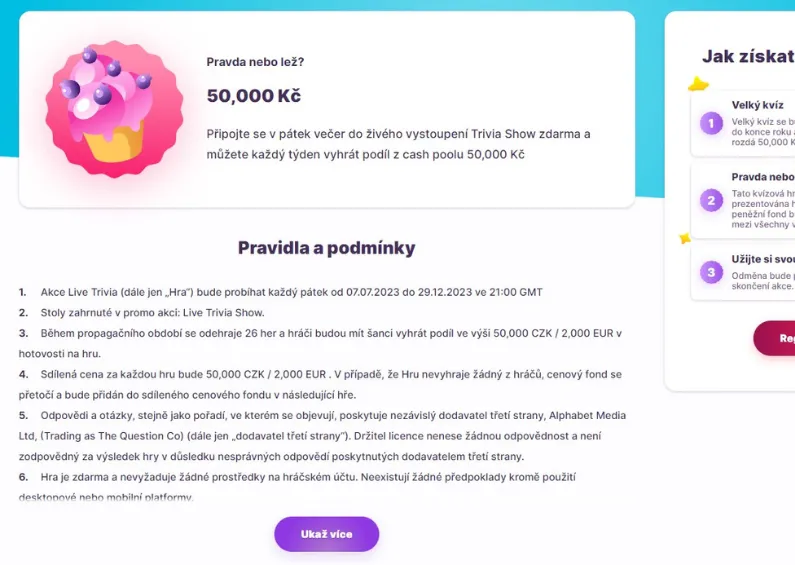
Task: Click the 50,000 Kč prize amount
Action: click(254, 95)
